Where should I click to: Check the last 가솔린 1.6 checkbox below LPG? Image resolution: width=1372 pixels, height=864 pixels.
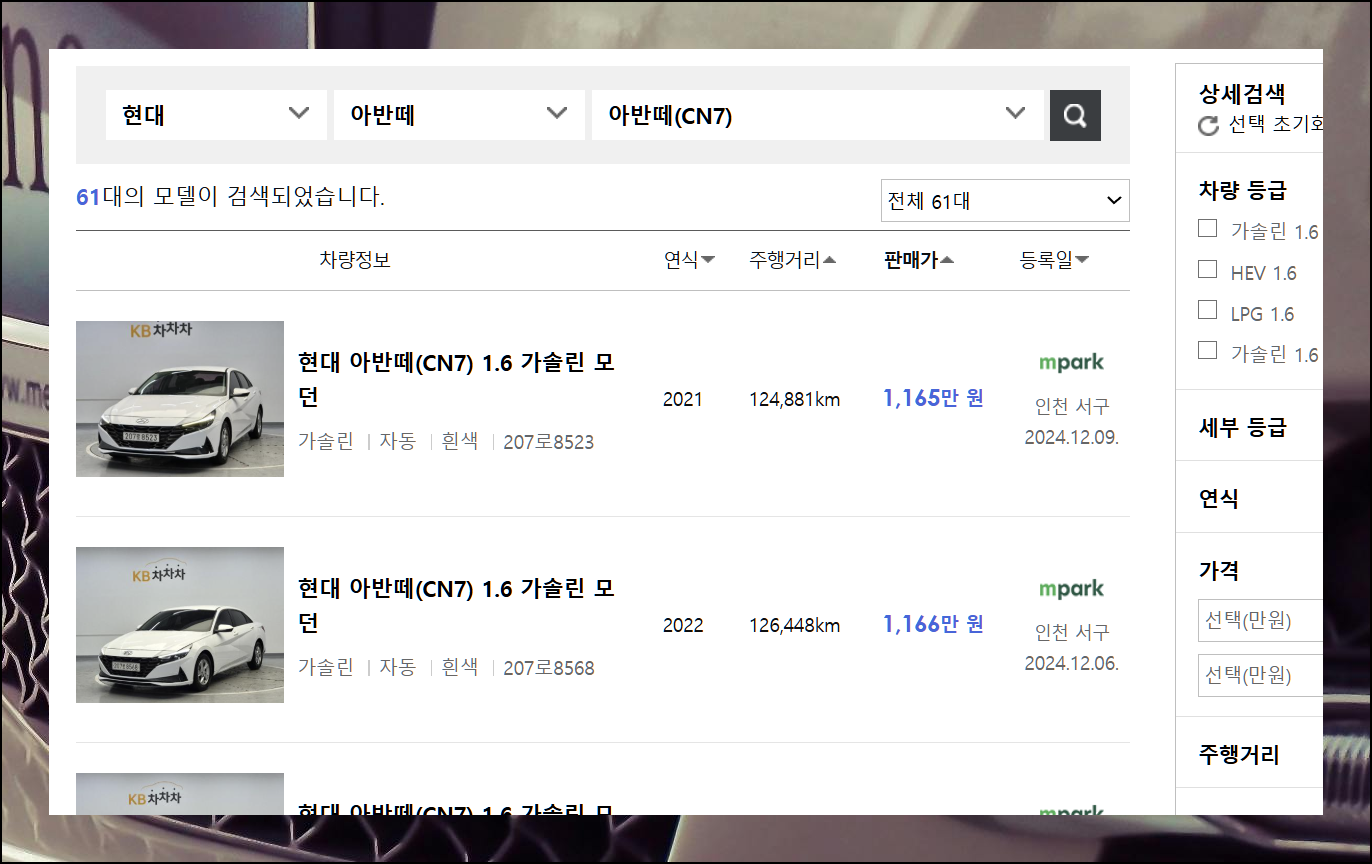(1208, 351)
